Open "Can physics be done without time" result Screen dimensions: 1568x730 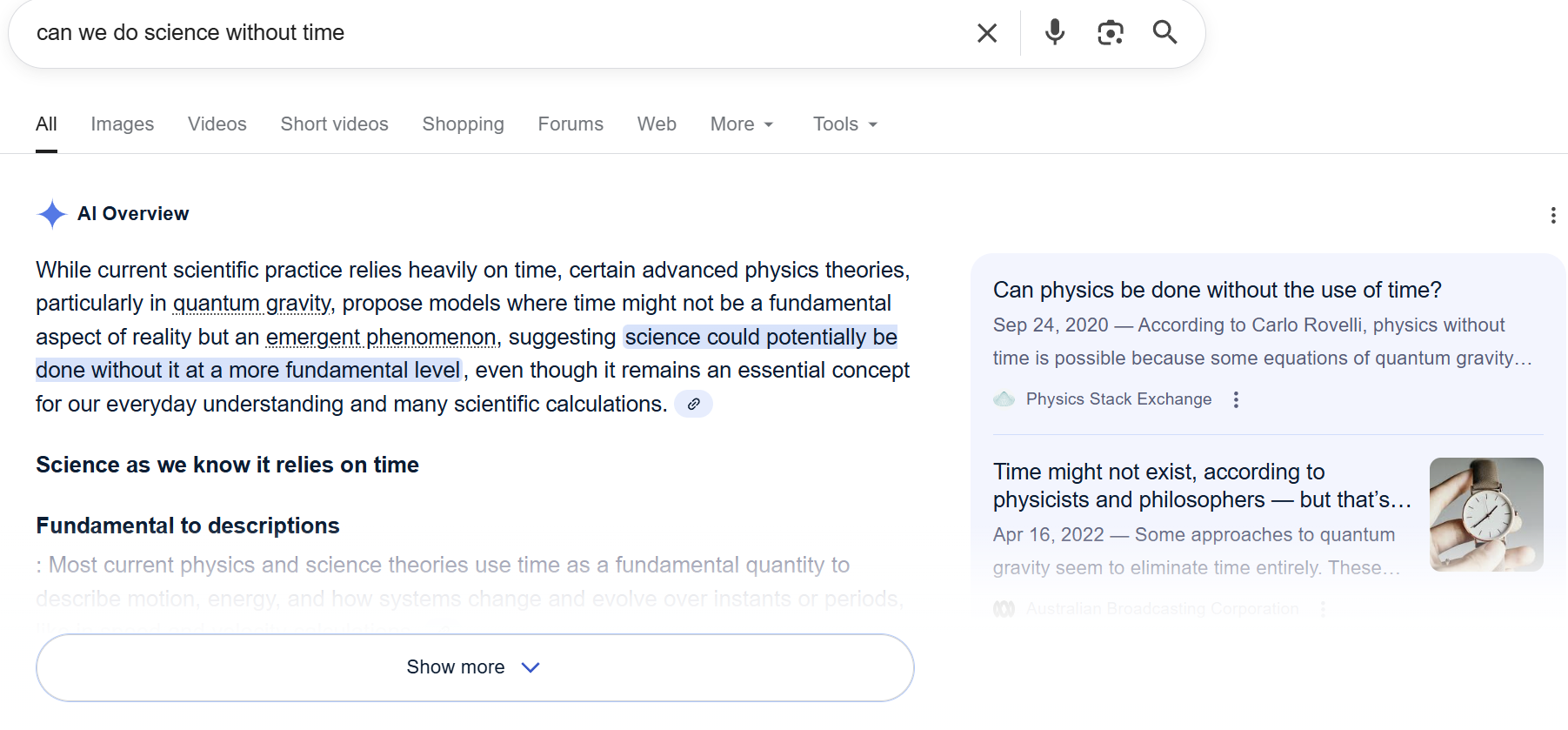(x=1217, y=290)
